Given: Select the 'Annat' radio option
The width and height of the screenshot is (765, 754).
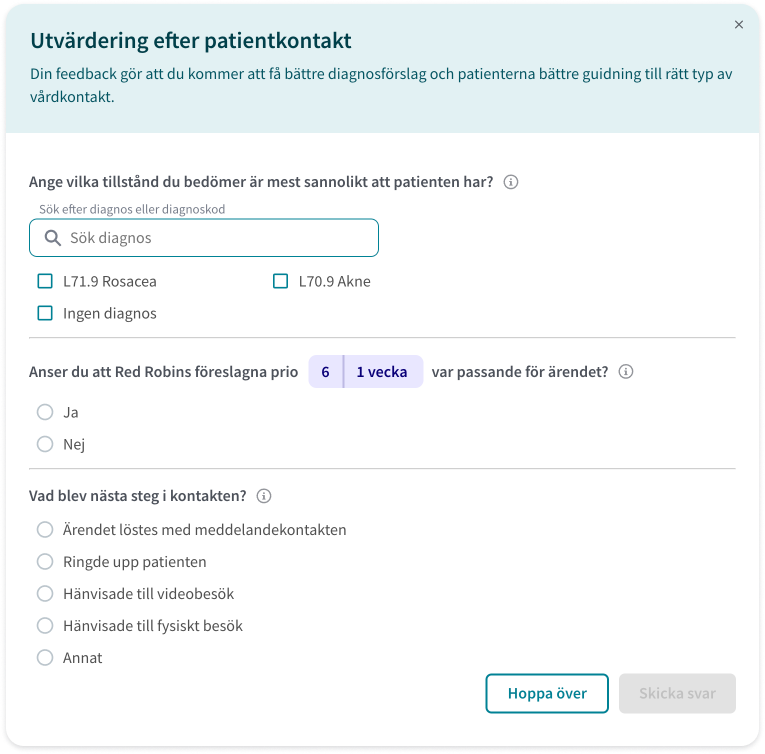Looking at the screenshot, I should (45, 658).
